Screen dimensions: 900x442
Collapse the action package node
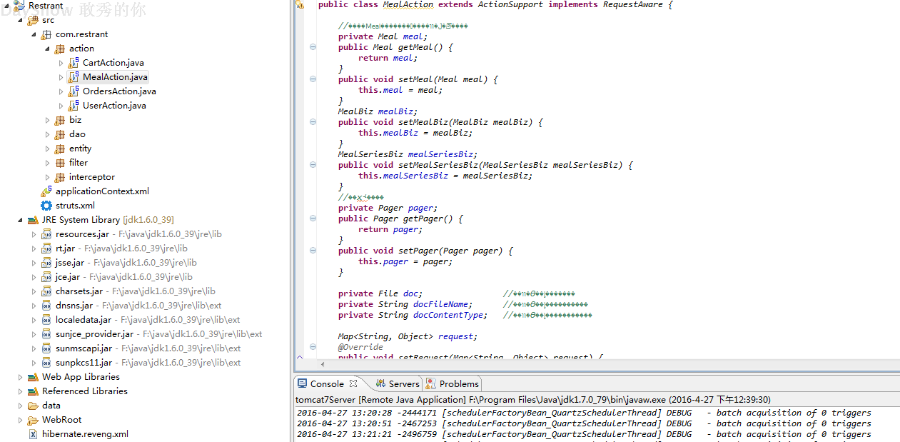point(48,49)
